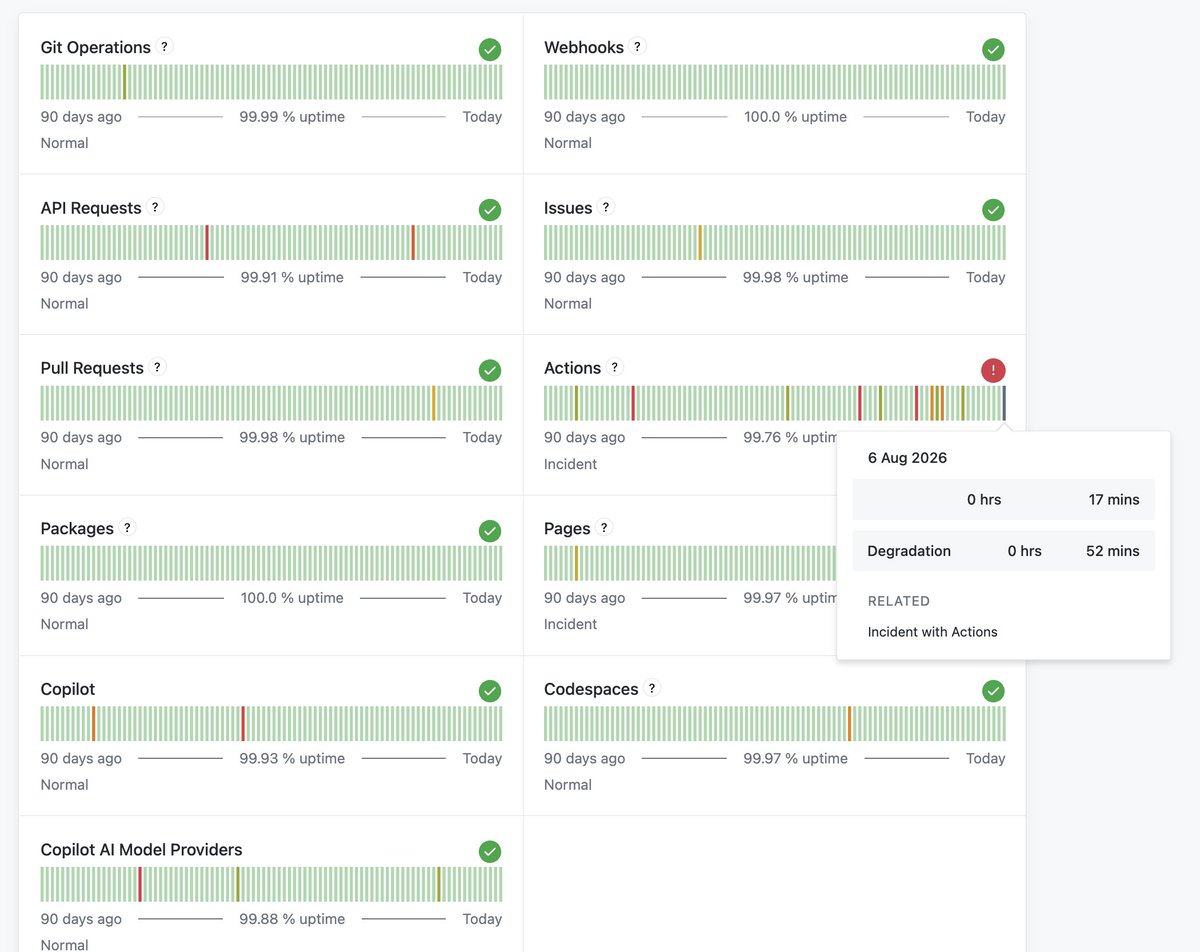Click the 'Incident' status under Pages
Viewport: 1200px width, 952px height.
pos(570,624)
